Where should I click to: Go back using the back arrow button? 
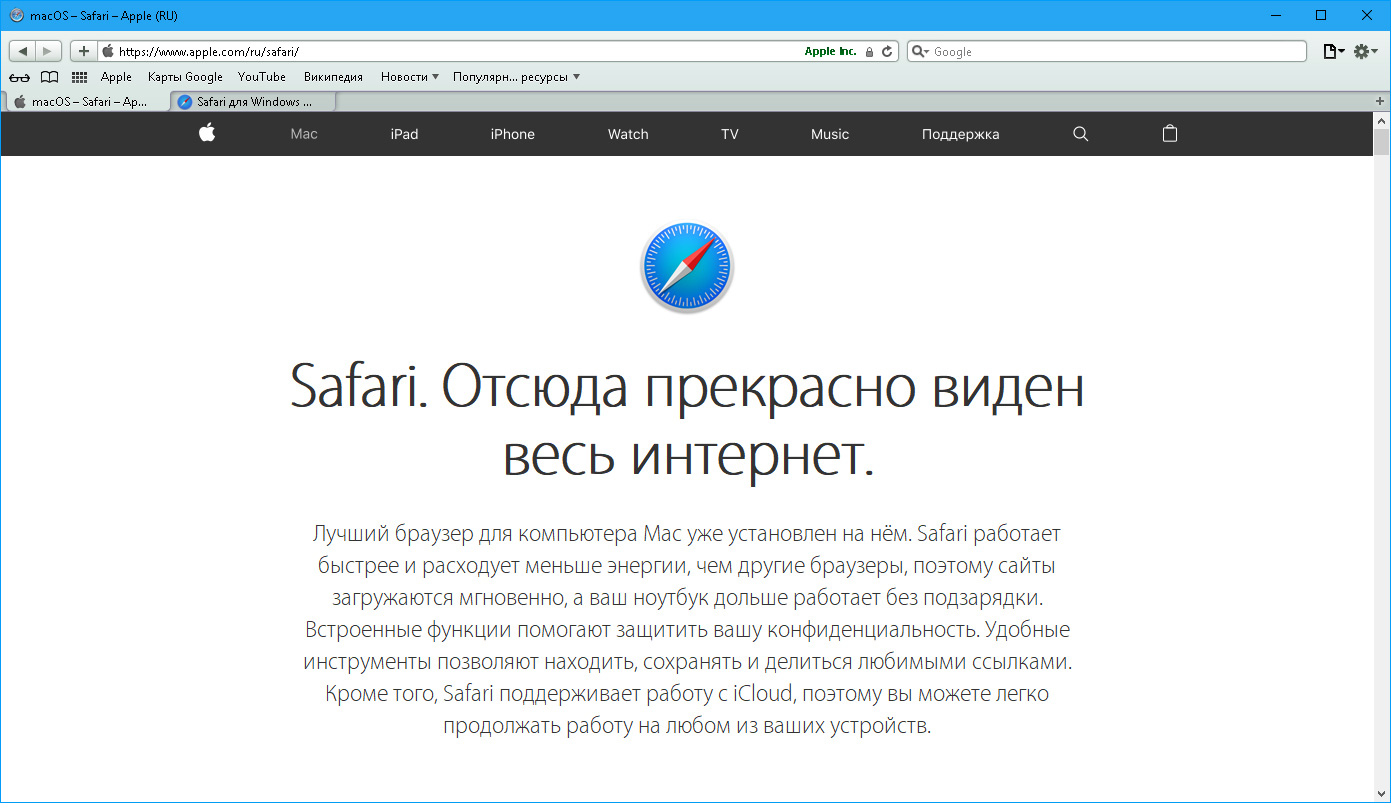pos(23,51)
